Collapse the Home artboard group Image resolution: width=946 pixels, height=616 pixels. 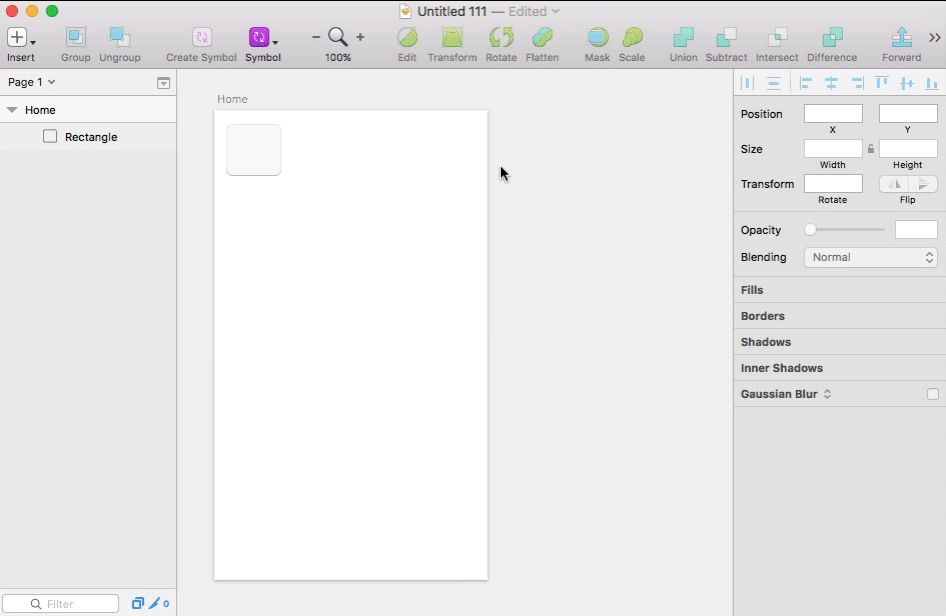tap(12, 110)
